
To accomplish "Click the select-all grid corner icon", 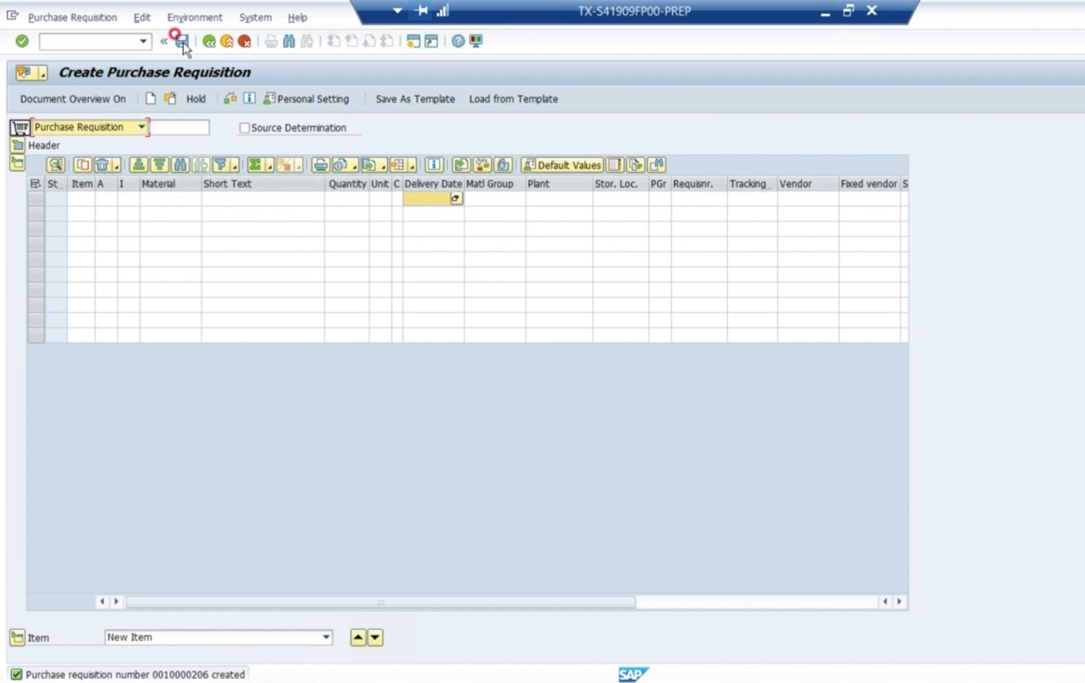I will pyautogui.click(x=35, y=184).
